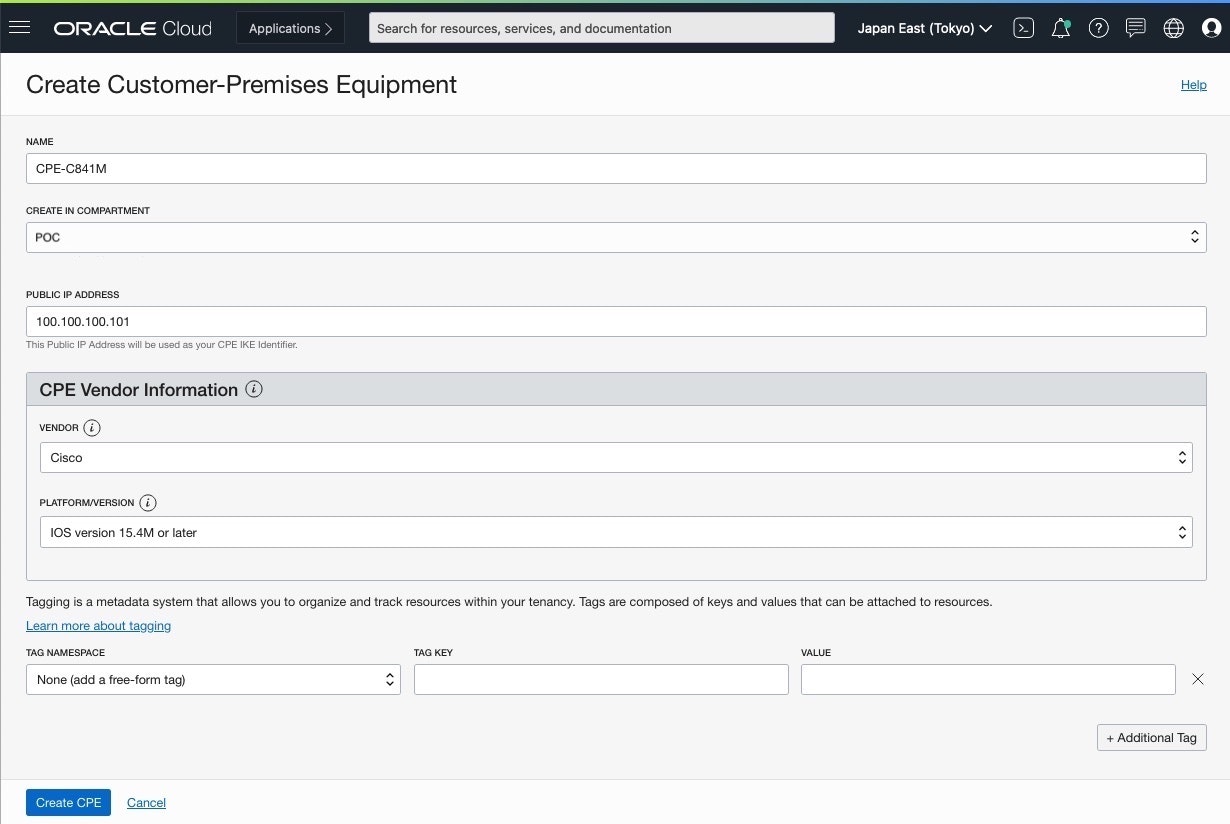
Task: Click the Name field with CPE-C841M
Action: click(x=616, y=168)
